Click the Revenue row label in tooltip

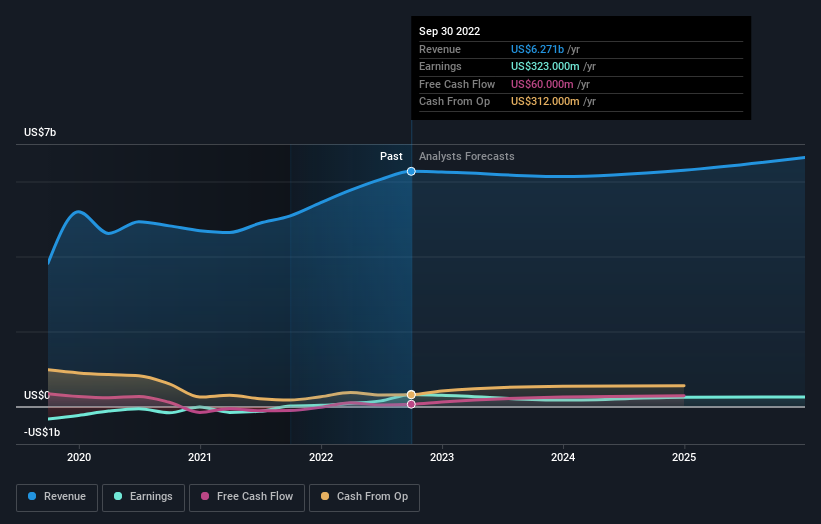coord(440,49)
